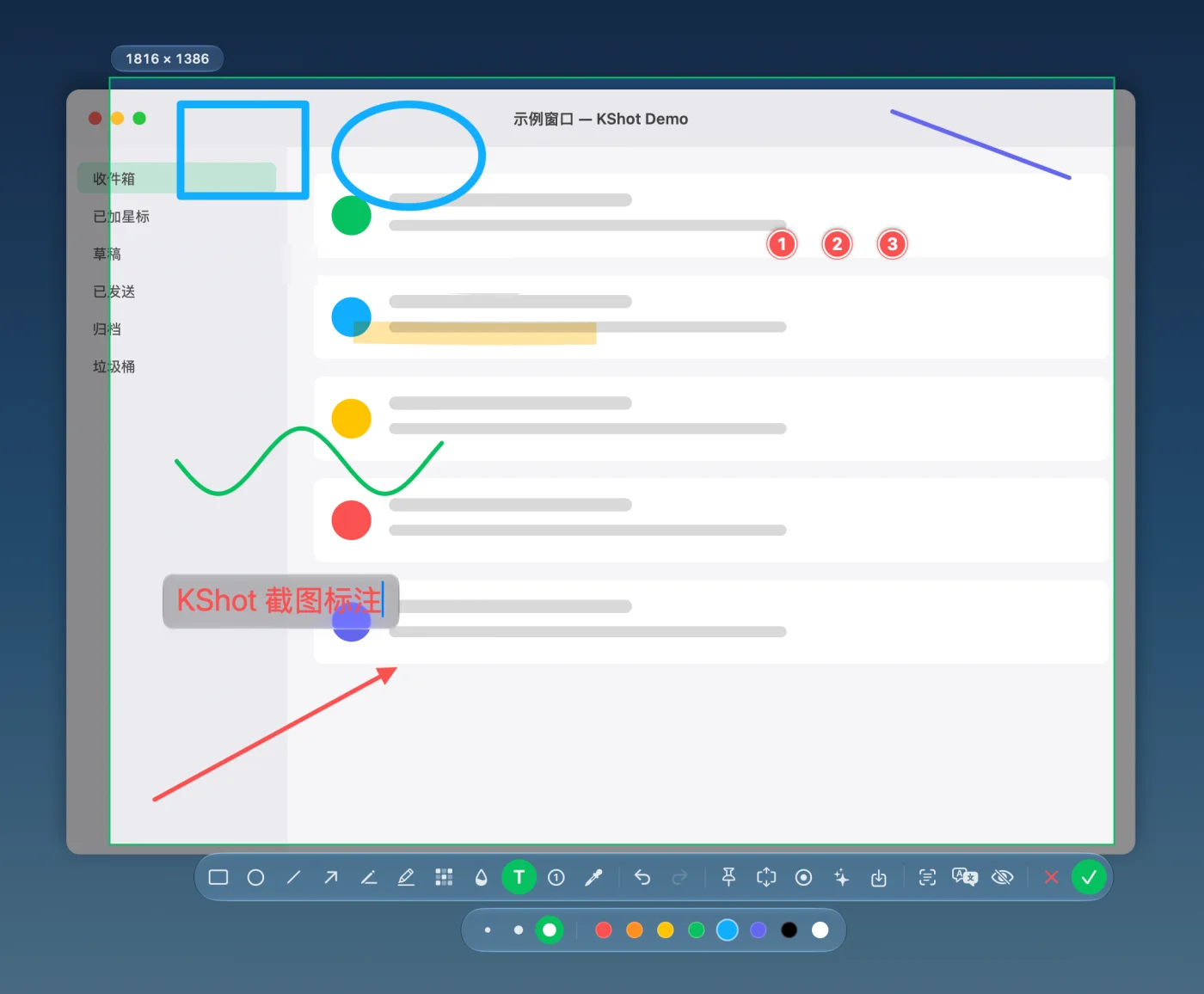Choose the arrow annotation tool

pos(331,877)
